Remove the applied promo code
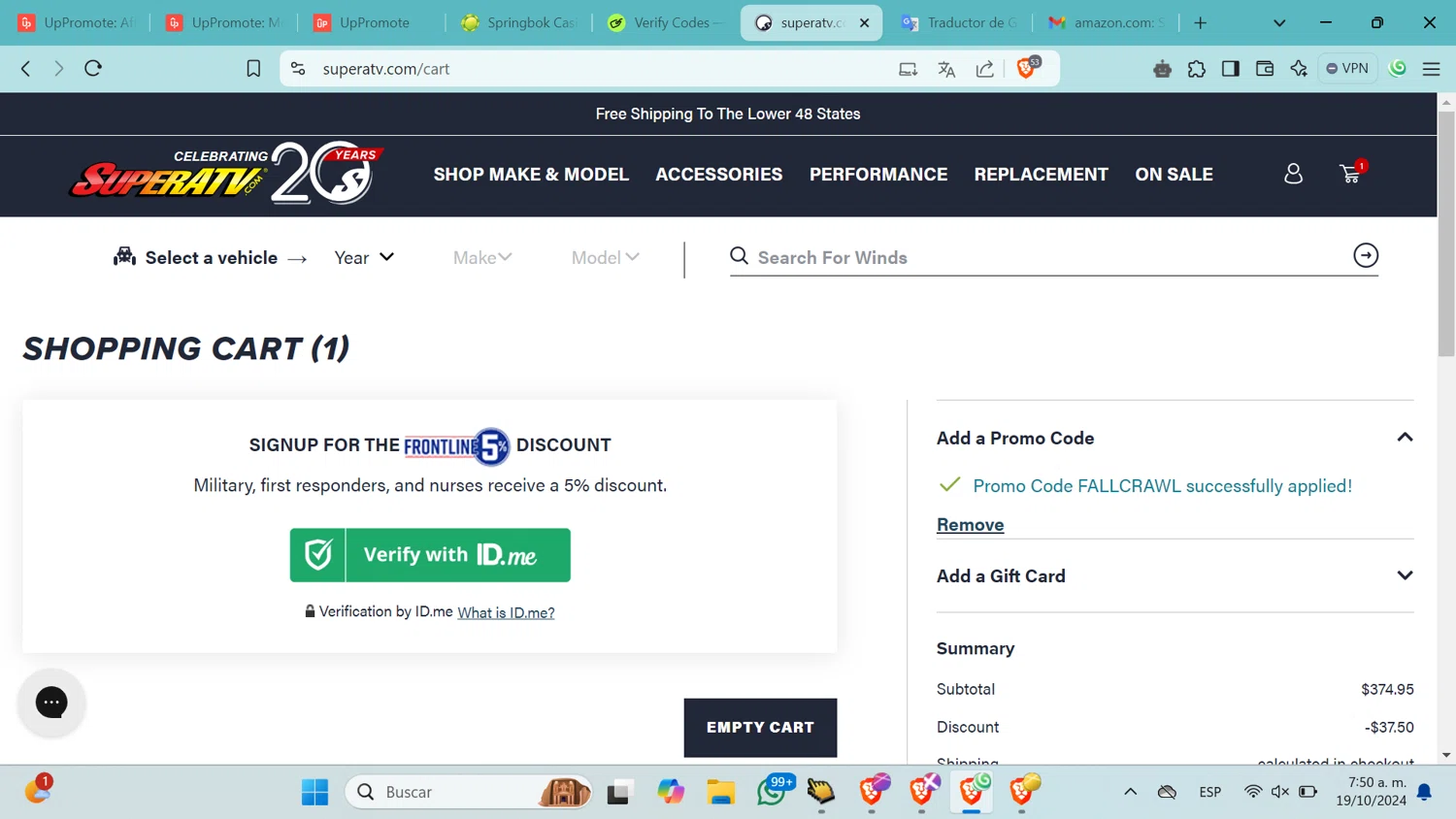 970,524
